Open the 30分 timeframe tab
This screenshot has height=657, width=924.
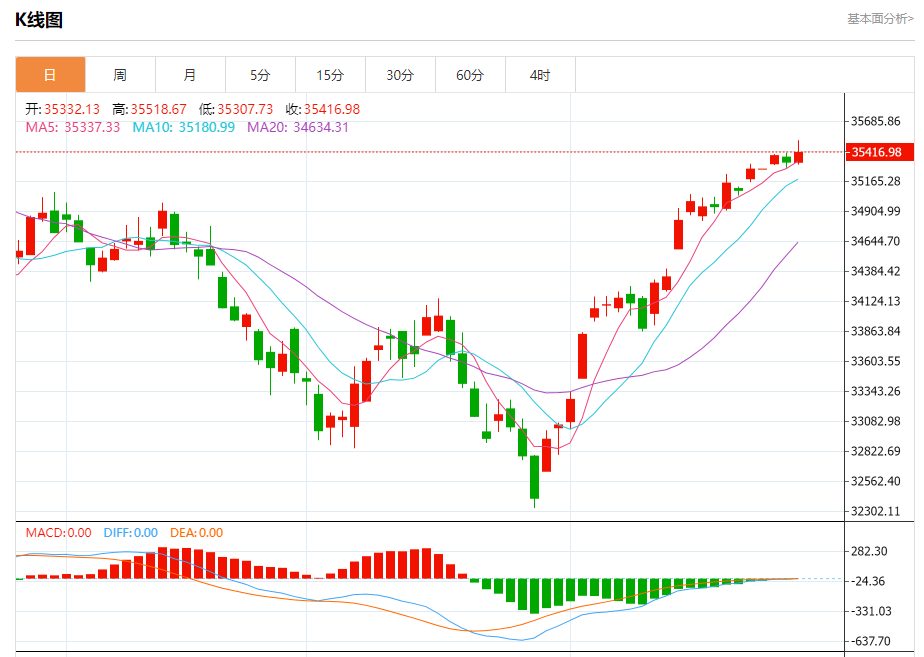(401, 75)
